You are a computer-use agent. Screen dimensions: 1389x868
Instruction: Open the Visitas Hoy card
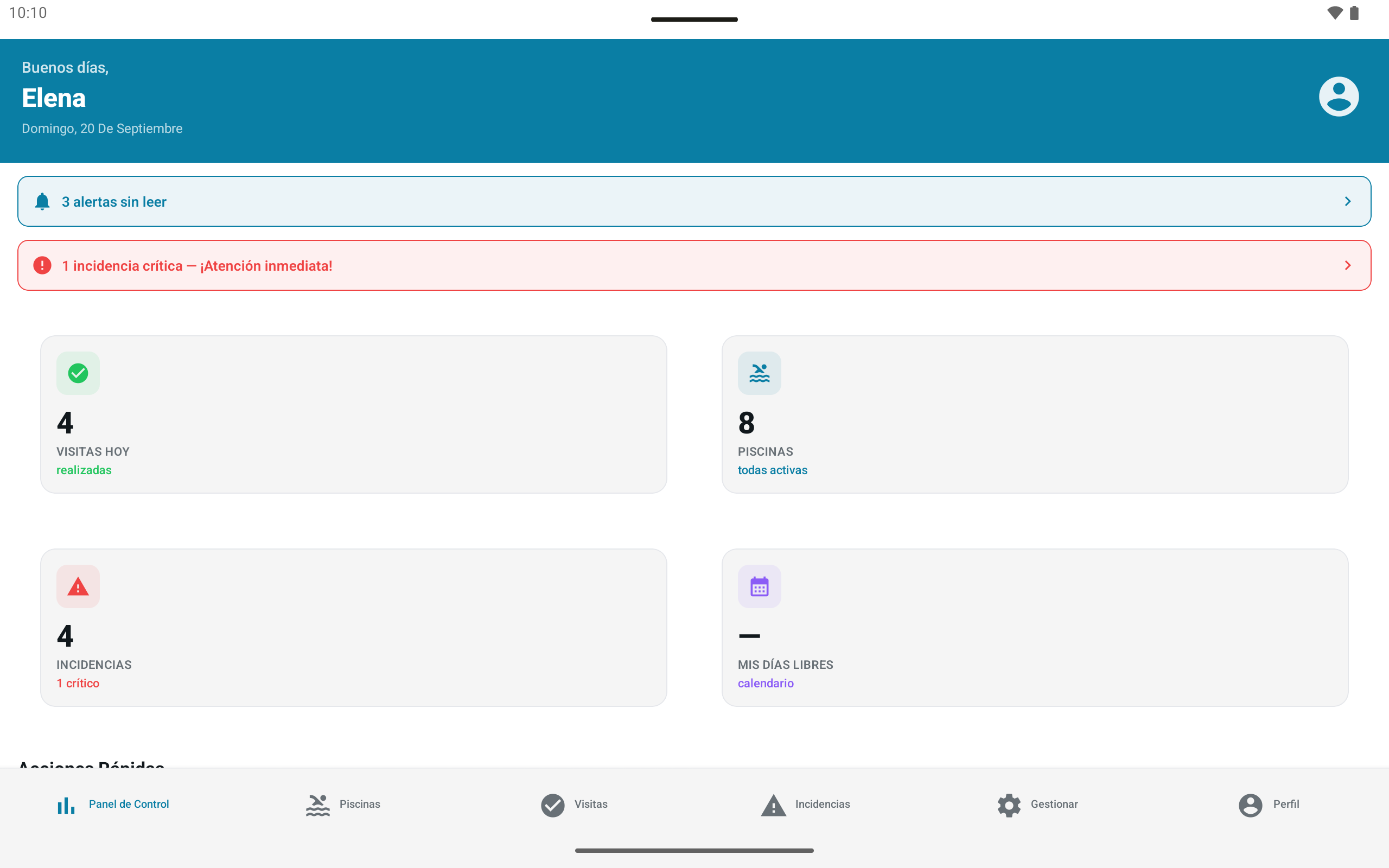(354, 414)
